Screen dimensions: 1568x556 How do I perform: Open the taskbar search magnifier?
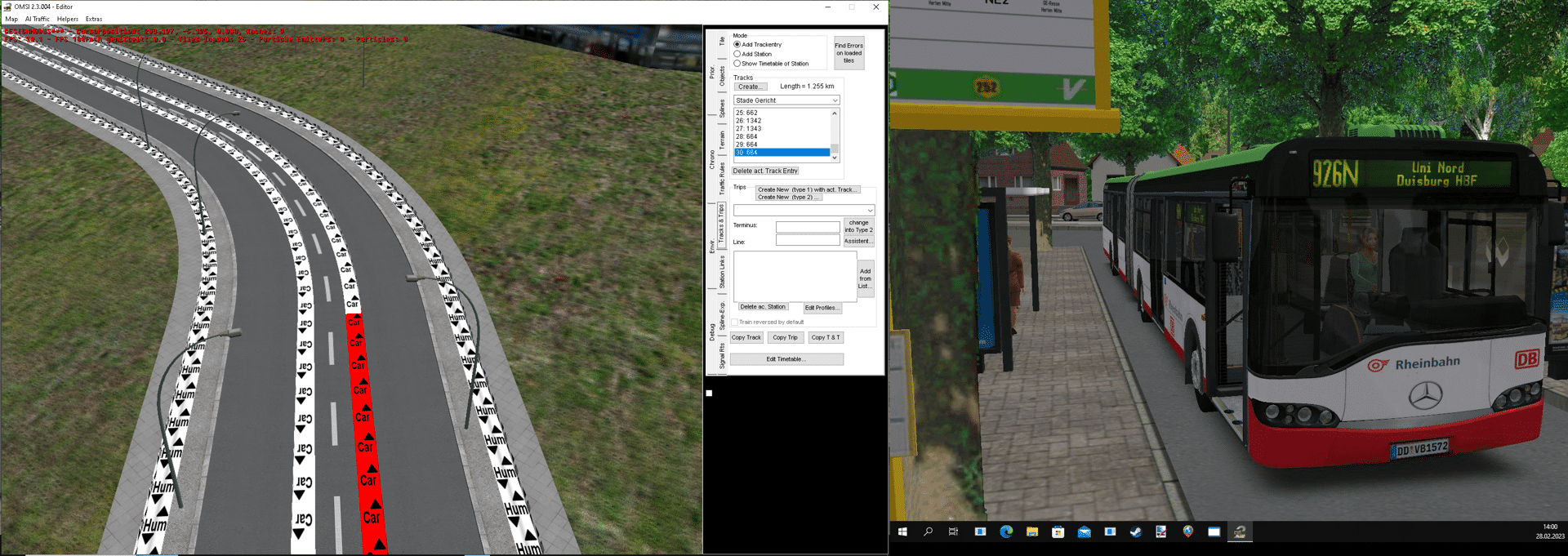928,532
